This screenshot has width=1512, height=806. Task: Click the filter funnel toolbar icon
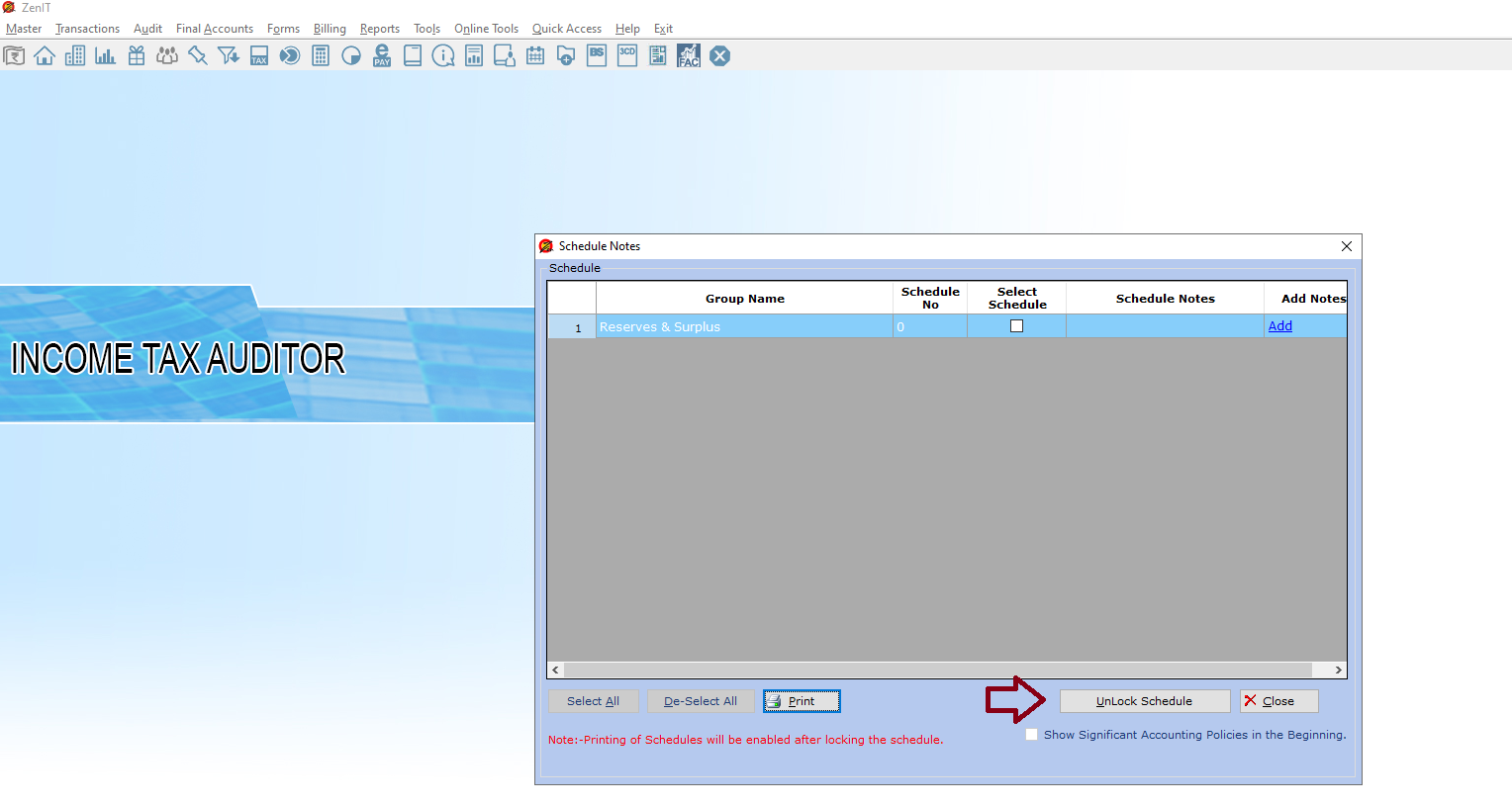(229, 56)
